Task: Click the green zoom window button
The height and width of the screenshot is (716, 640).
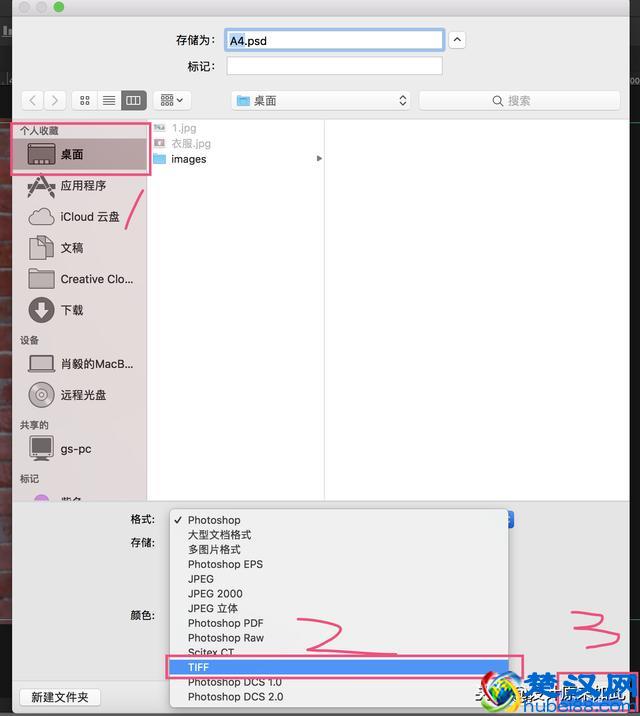Action: [58, 7]
